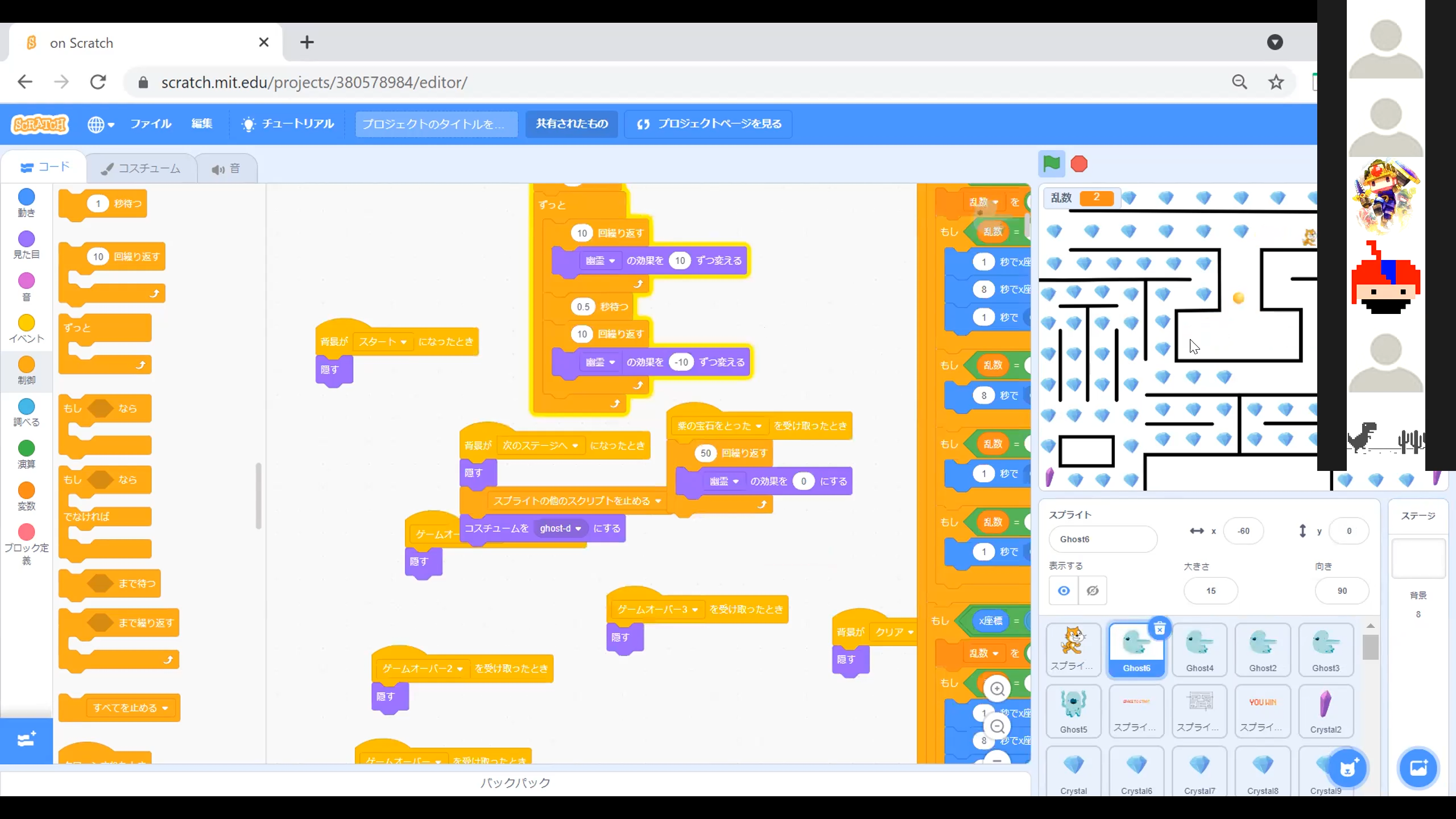The image size is (1456, 819).
Task: Show sprite using the eye toggle
Action: (1064, 590)
